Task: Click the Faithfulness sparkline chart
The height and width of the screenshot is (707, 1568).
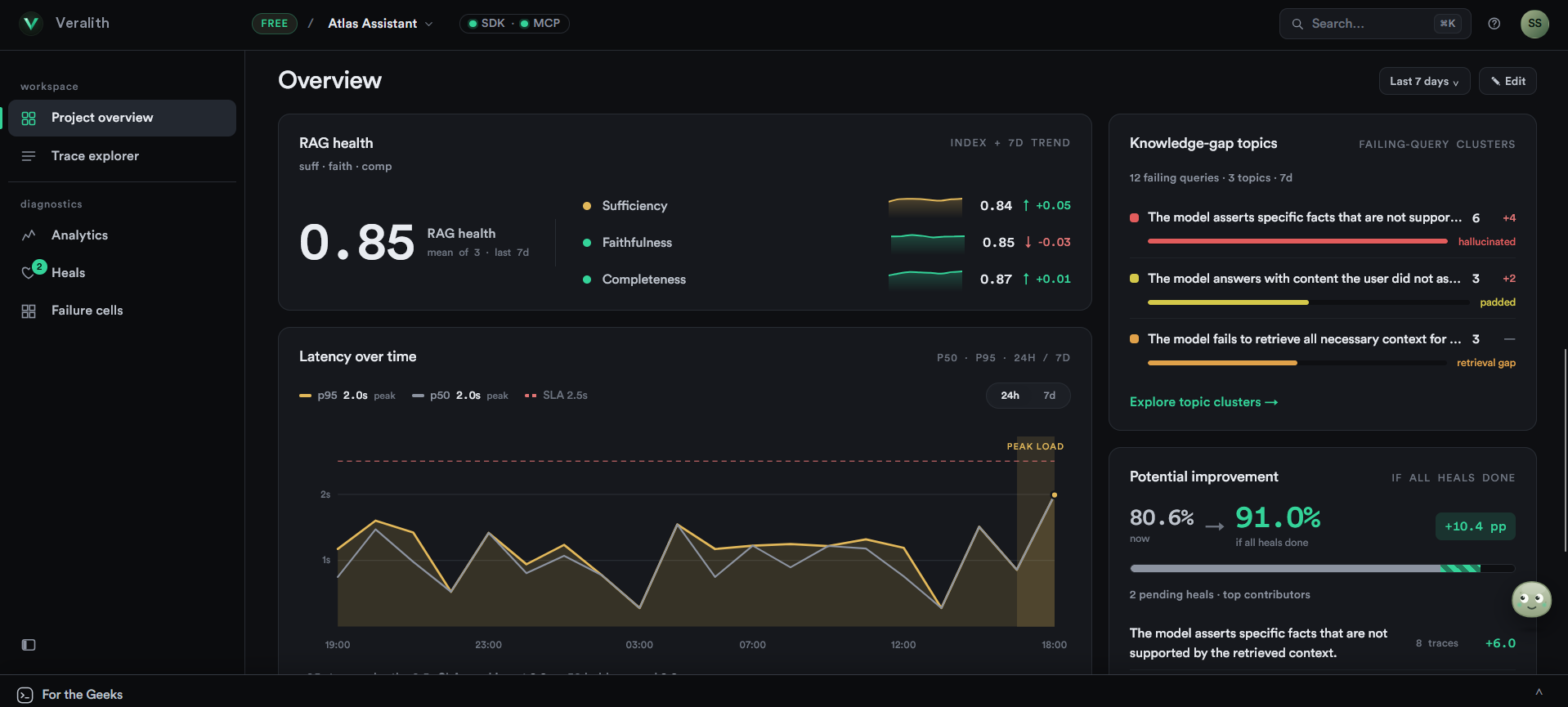Action: click(927, 243)
